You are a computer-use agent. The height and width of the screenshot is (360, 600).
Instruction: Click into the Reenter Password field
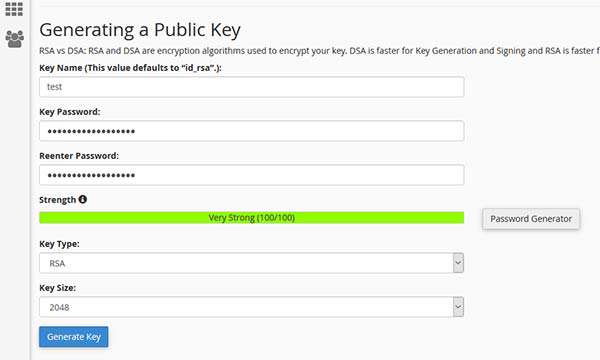coord(251,175)
